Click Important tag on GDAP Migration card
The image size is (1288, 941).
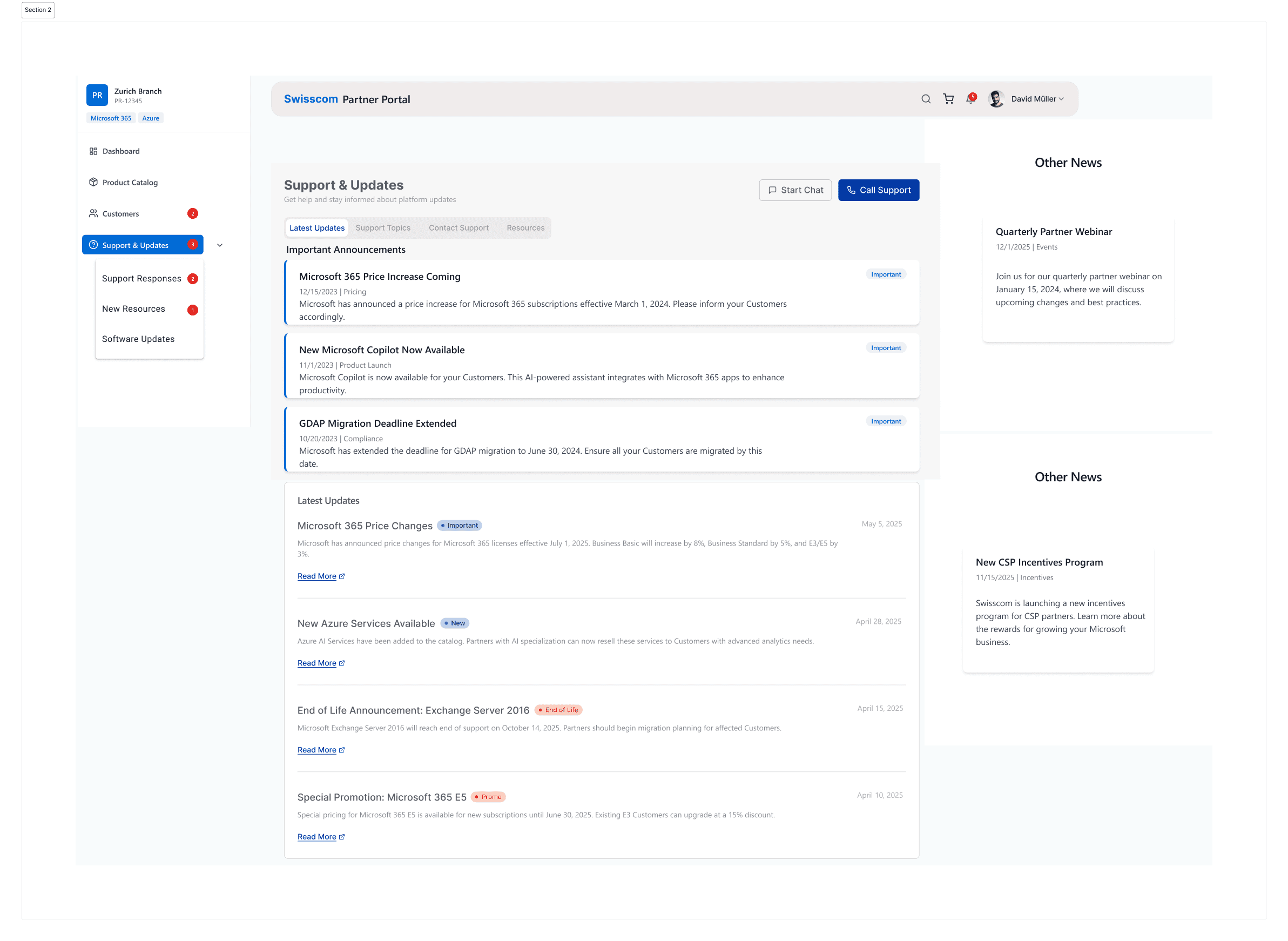pyautogui.click(x=886, y=421)
